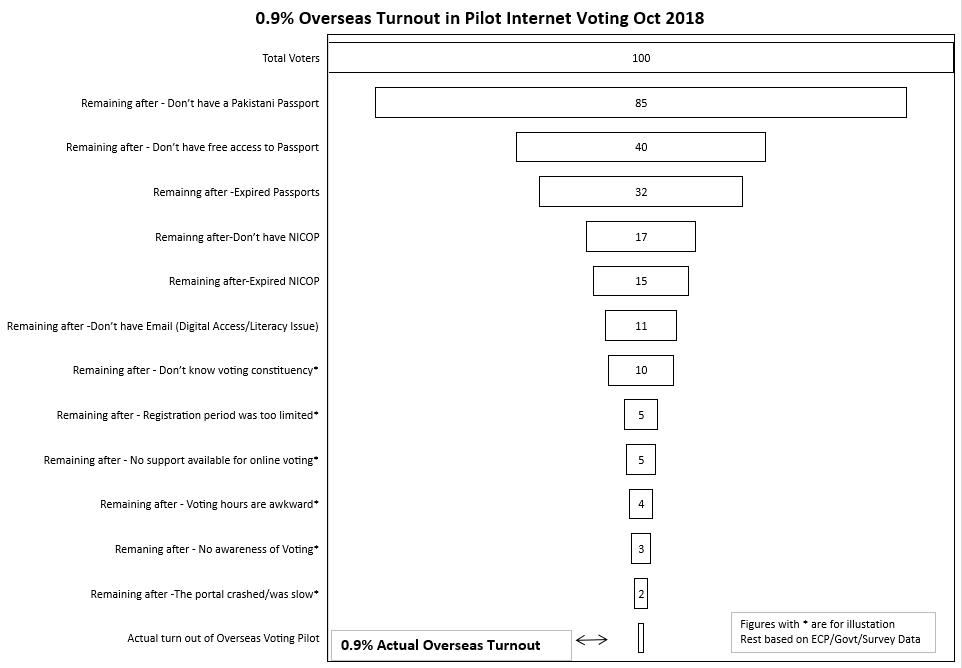Click the 'Voting hours are awkward' label

(x=209, y=504)
